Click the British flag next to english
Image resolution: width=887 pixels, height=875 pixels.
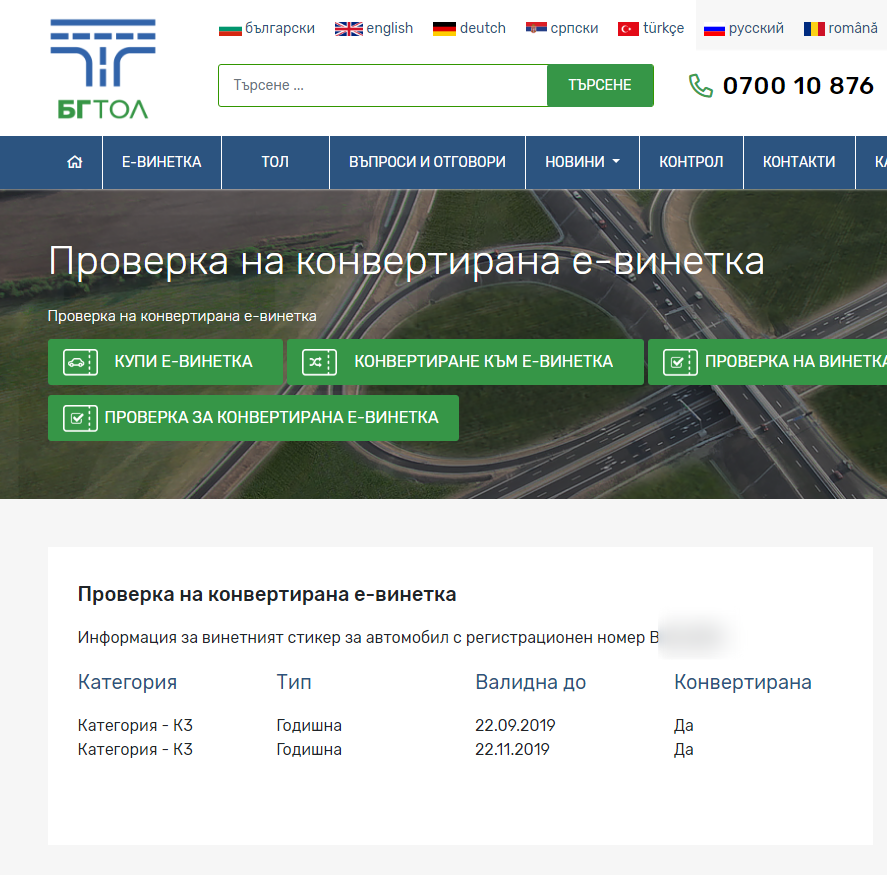347,28
